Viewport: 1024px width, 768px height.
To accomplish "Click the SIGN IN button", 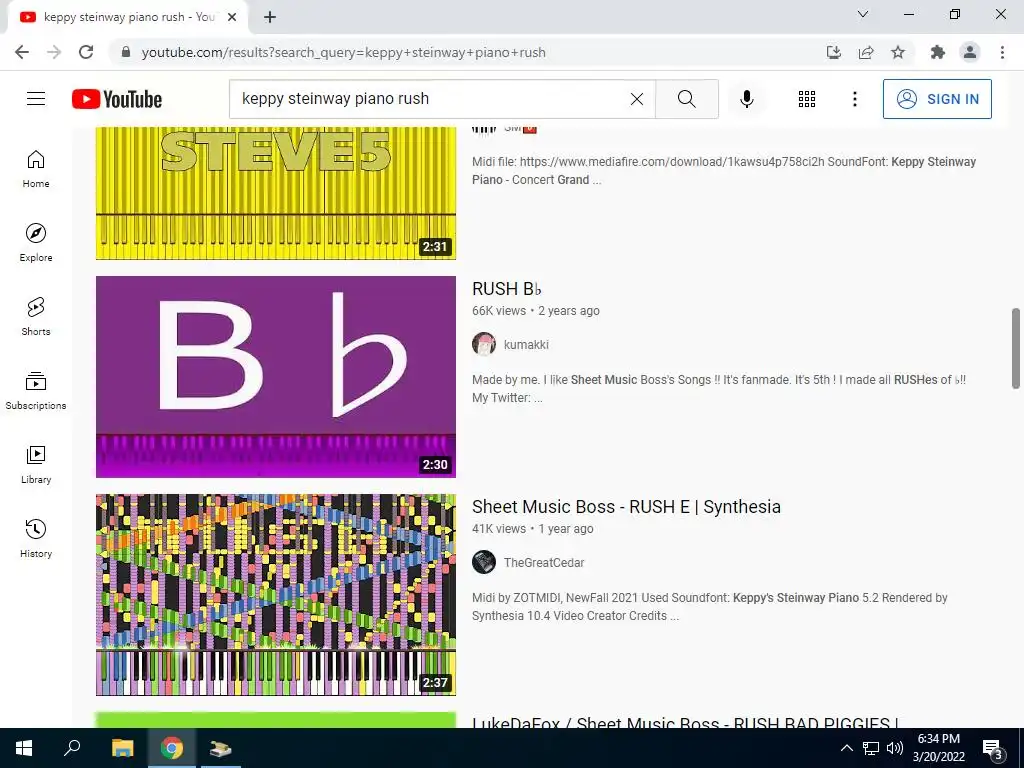I will [937, 99].
